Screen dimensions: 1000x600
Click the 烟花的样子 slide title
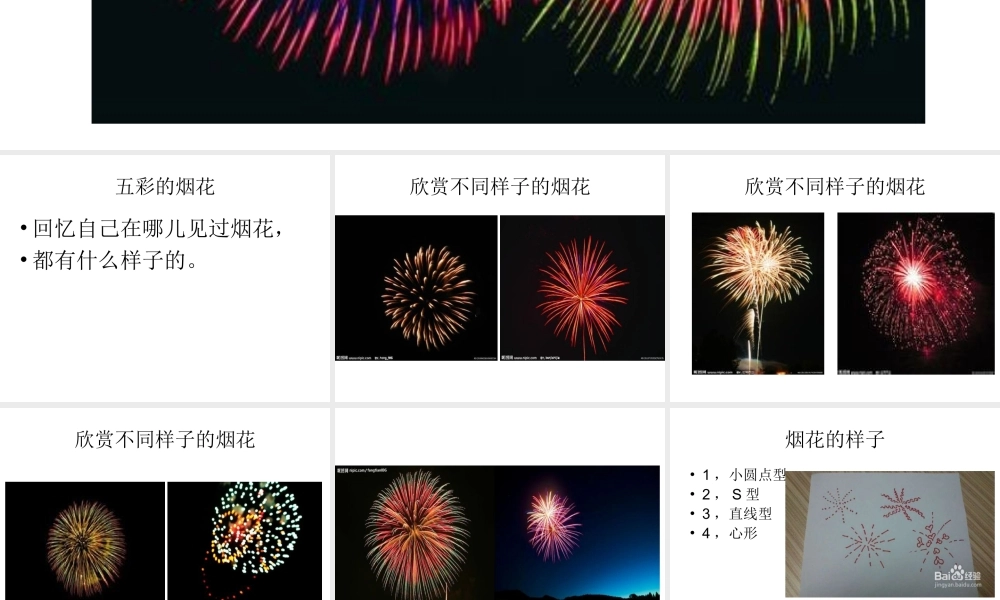pyautogui.click(x=835, y=439)
